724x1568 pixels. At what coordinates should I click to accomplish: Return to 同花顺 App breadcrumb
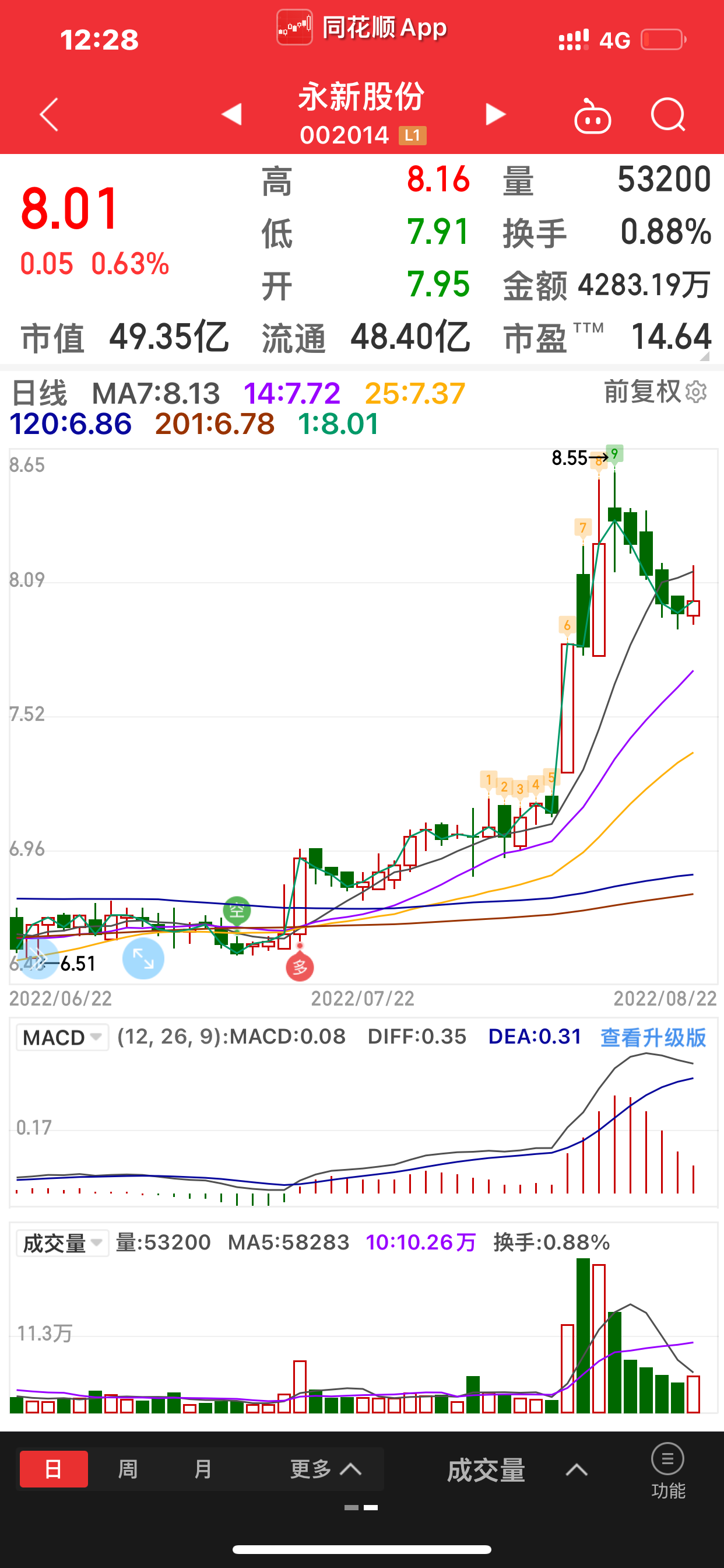pos(362,27)
